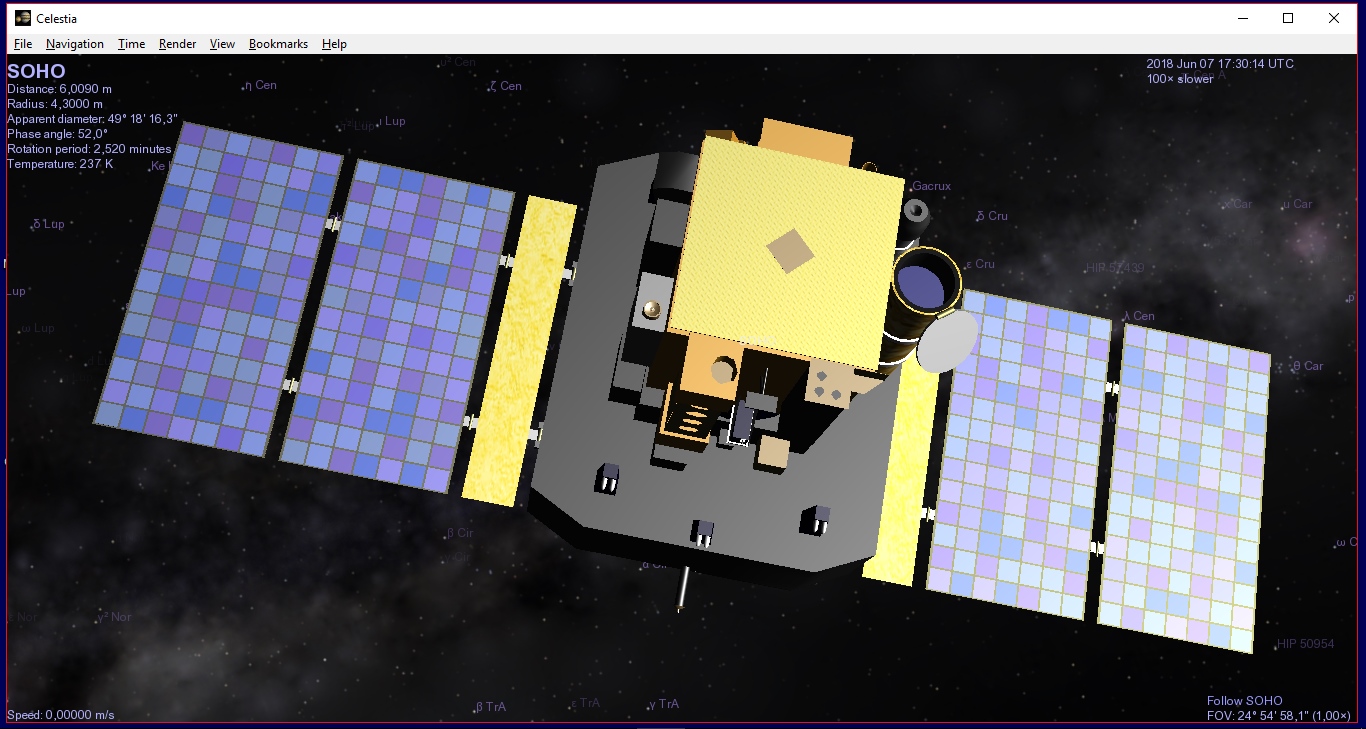
Task: Close the Celestia window
Action: pos(1334,18)
